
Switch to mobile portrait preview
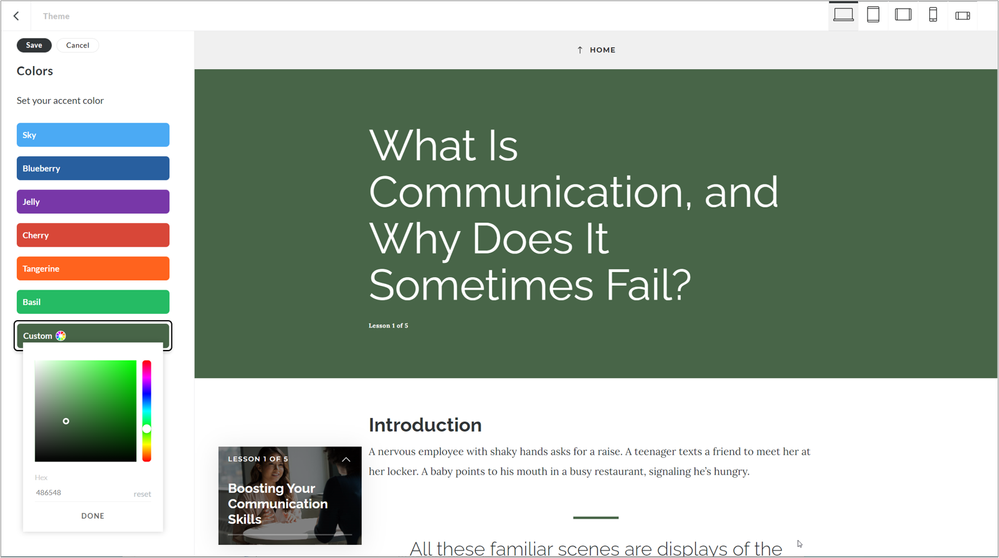pyautogui.click(x=933, y=15)
